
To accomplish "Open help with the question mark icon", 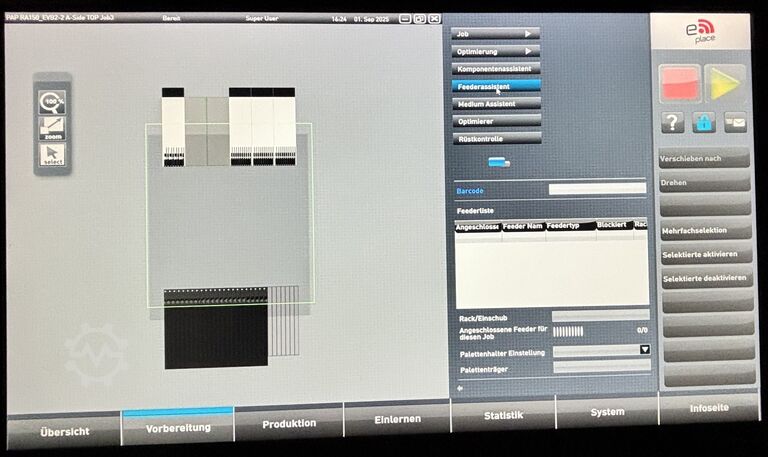I will [674, 122].
